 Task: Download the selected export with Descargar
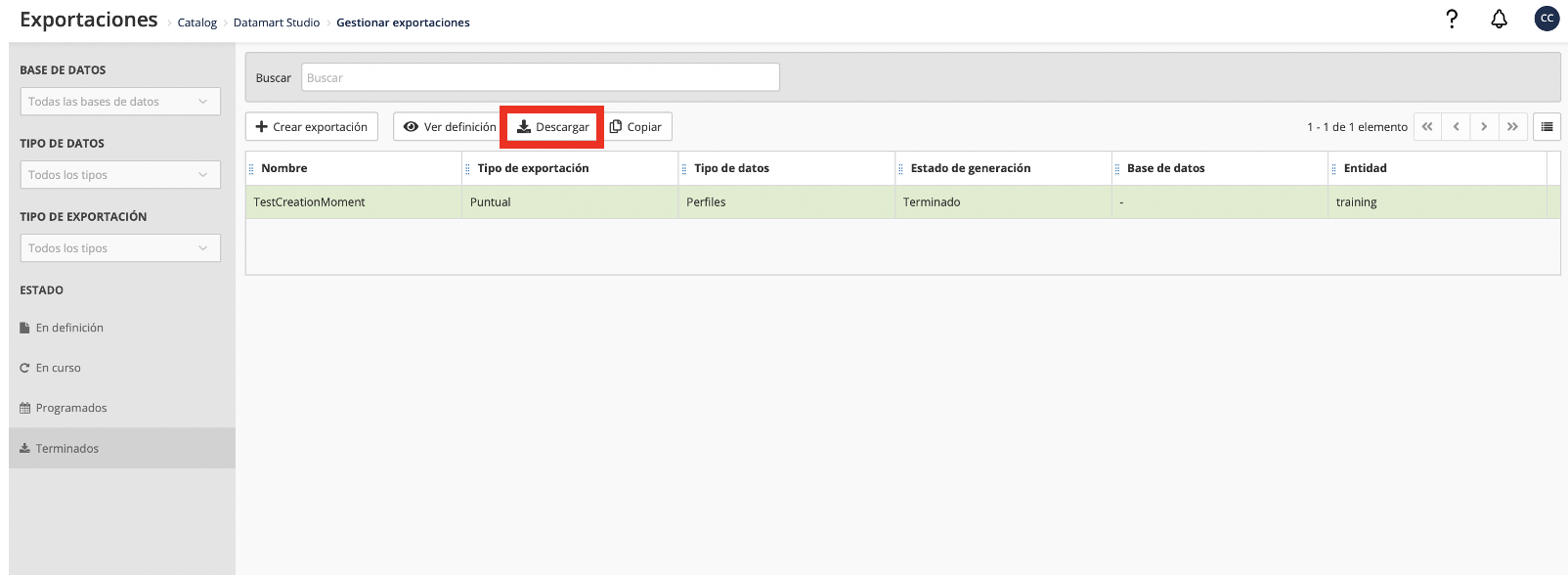tap(552, 127)
